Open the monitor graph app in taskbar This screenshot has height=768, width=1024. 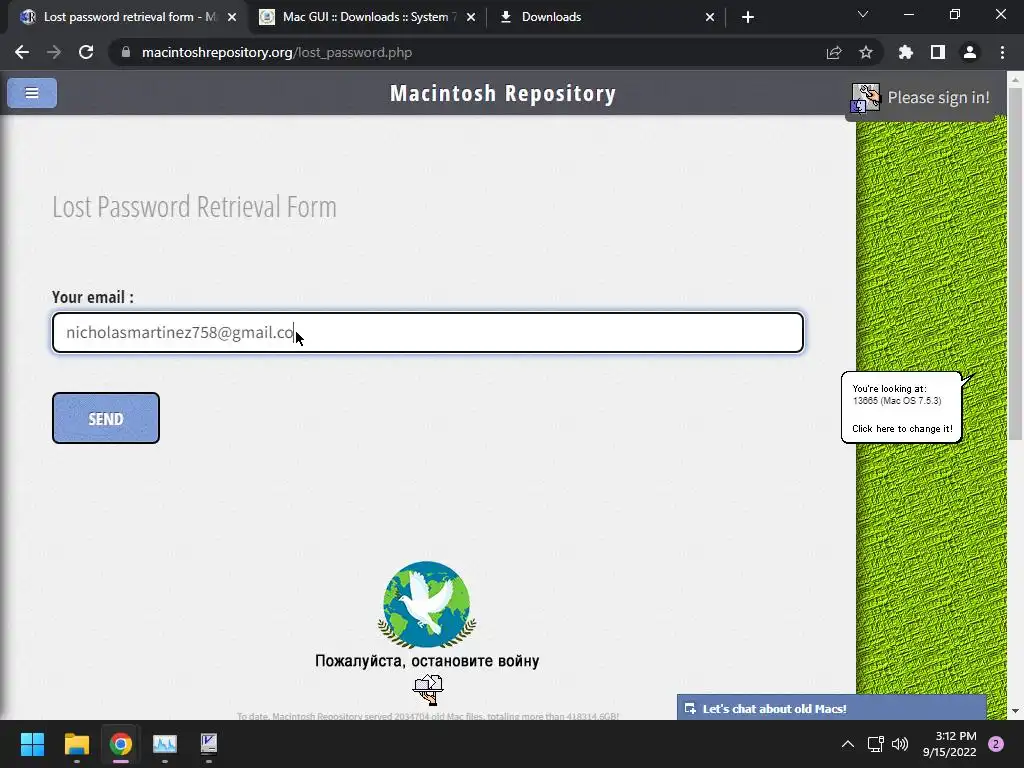(165, 744)
